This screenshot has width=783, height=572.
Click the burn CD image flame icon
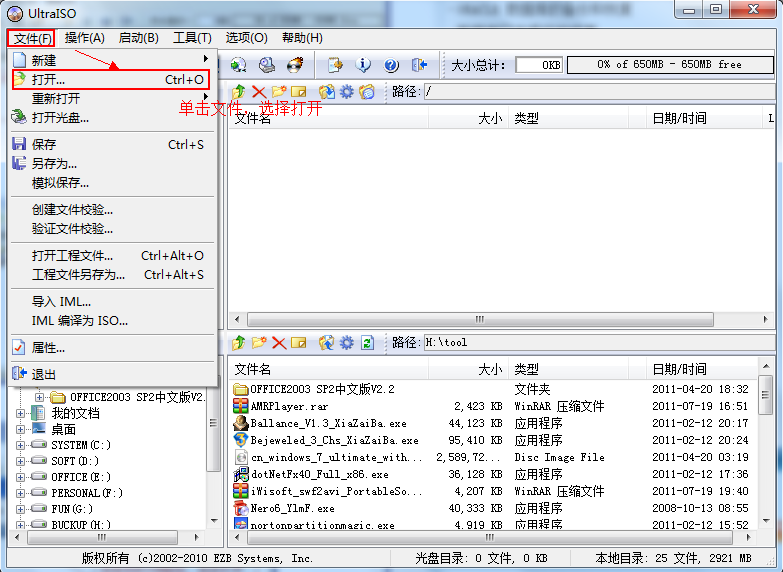[x=296, y=64]
